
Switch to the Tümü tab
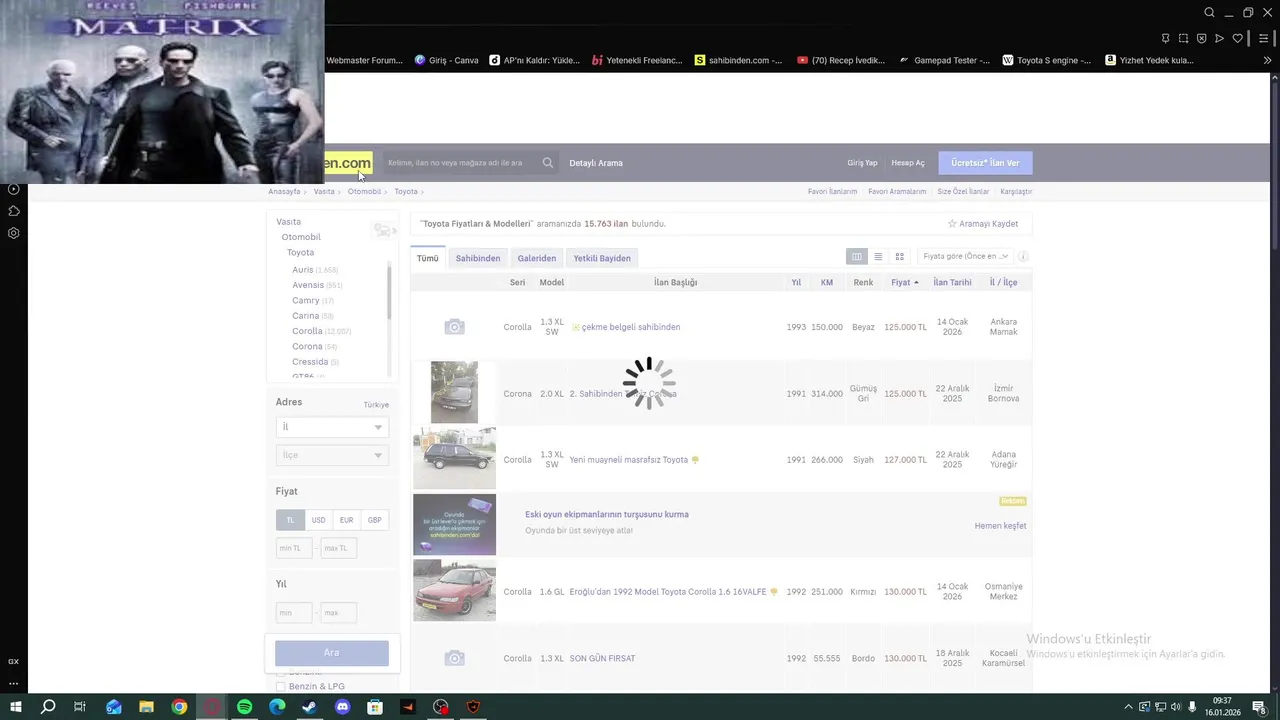428,258
